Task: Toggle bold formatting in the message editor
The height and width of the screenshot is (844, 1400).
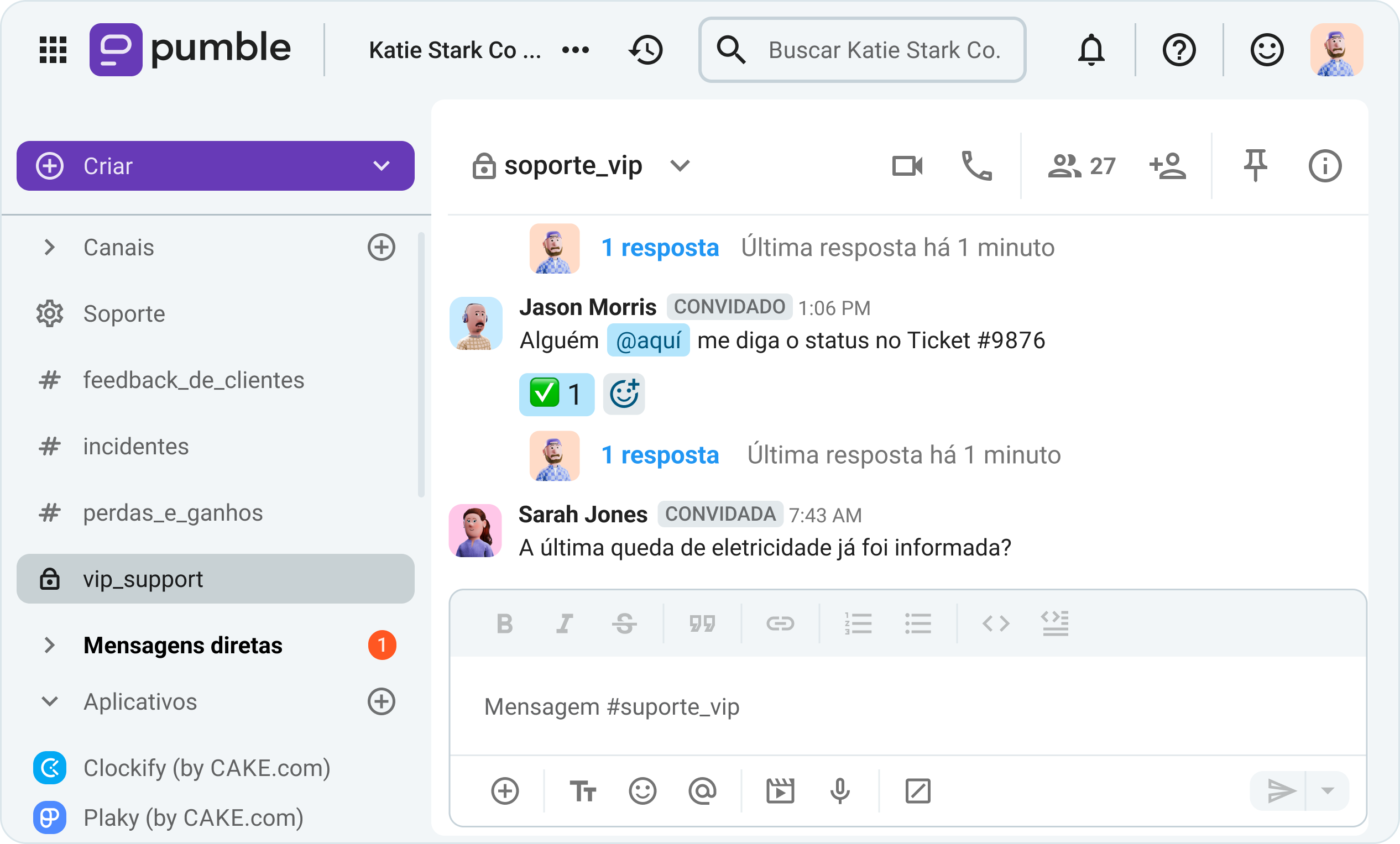Action: pos(504,623)
